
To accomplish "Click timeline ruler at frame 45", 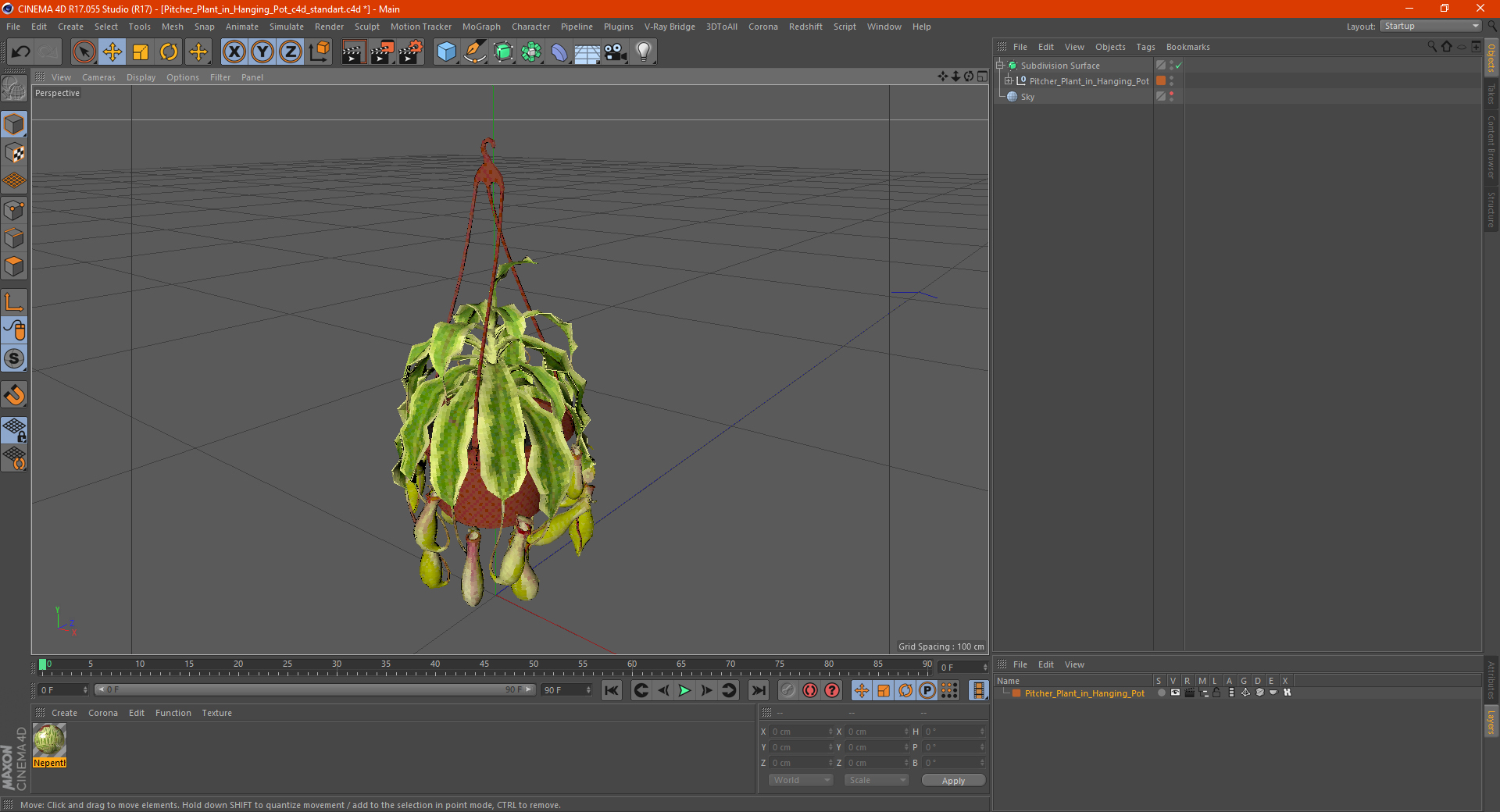I will (484, 666).
